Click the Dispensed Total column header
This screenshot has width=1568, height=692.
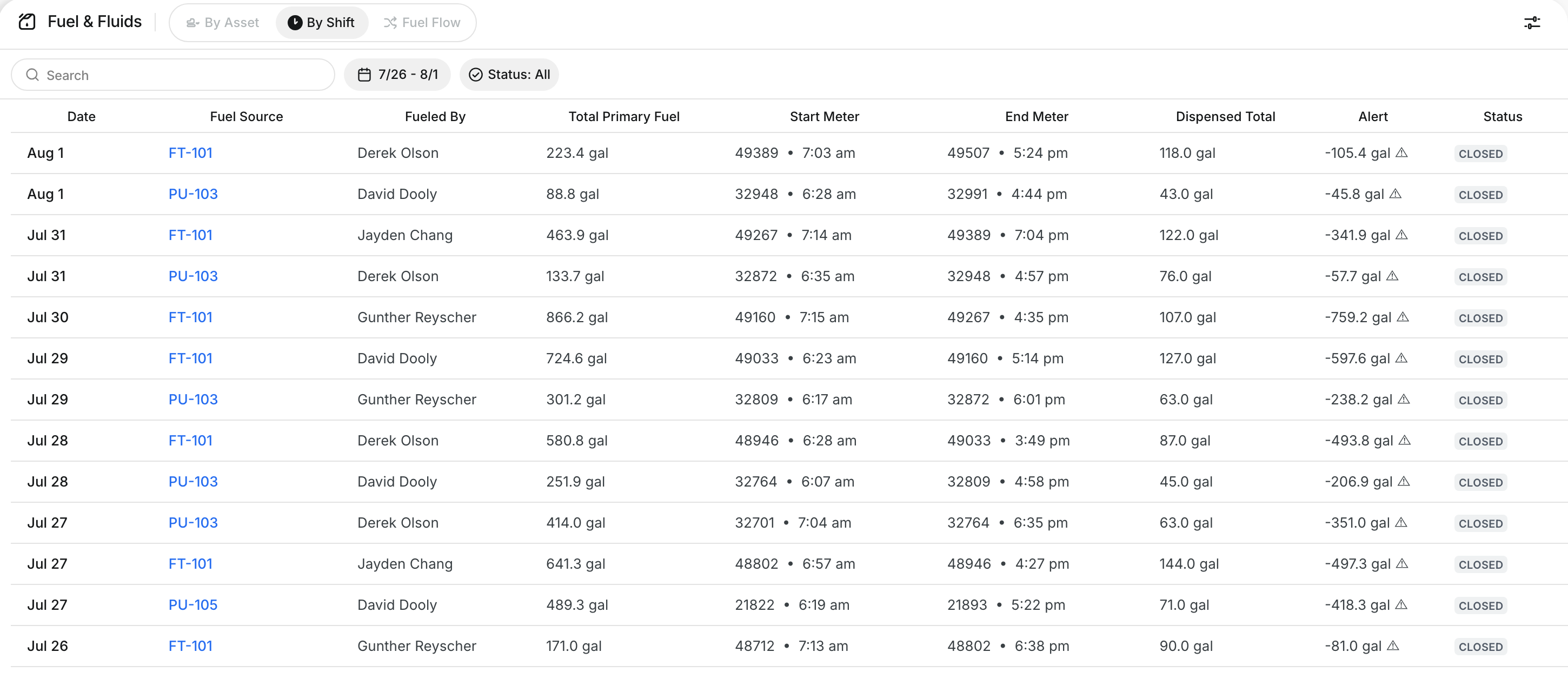tap(1225, 116)
